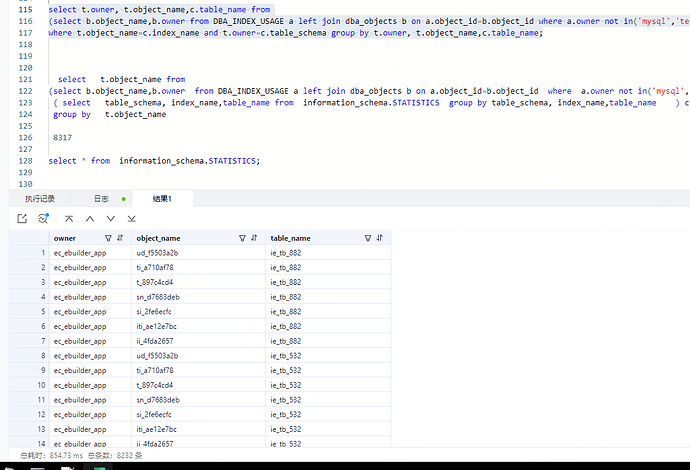
Task: Jump to first result row arrow
Action: pos(69,219)
